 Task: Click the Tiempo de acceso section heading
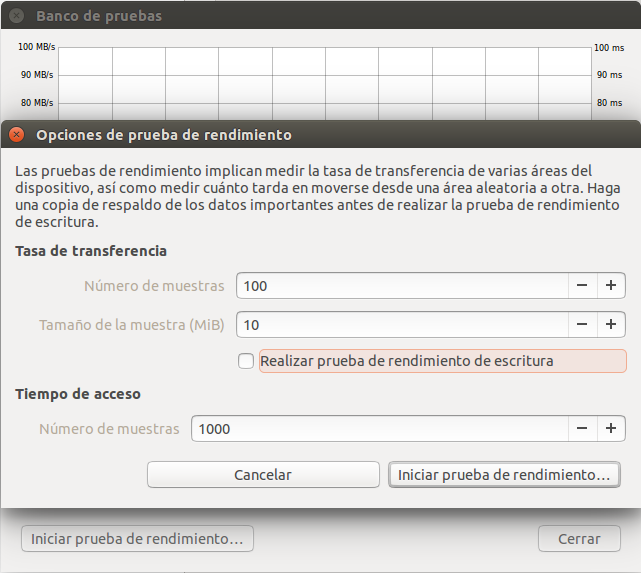coord(78,394)
